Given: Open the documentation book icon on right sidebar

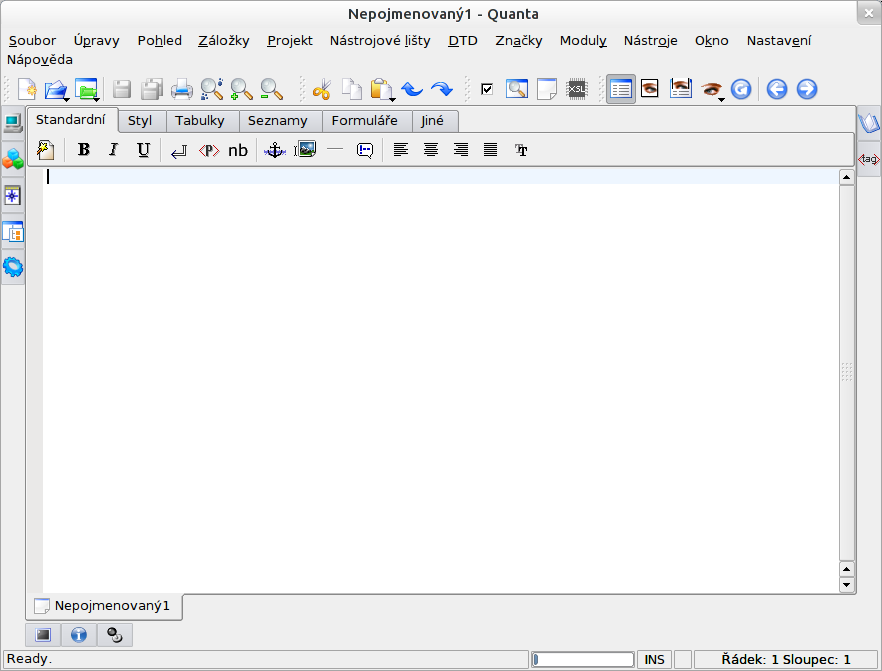Looking at the screenshot, I should pos(869,123).
